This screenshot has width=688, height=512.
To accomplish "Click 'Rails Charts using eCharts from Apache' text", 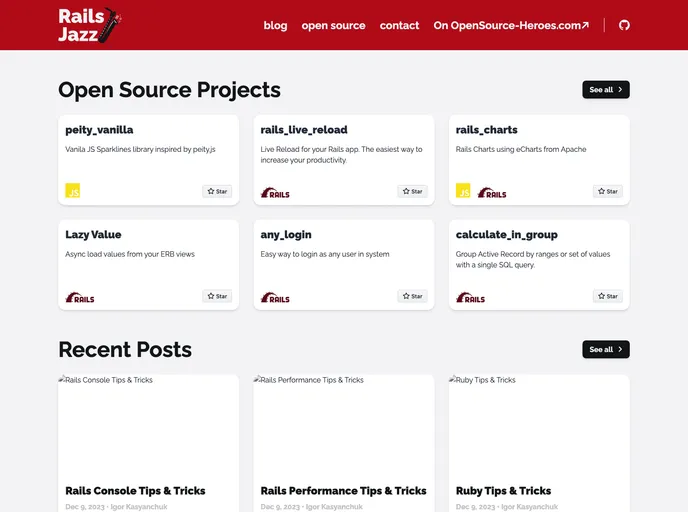I will [521, 149].
